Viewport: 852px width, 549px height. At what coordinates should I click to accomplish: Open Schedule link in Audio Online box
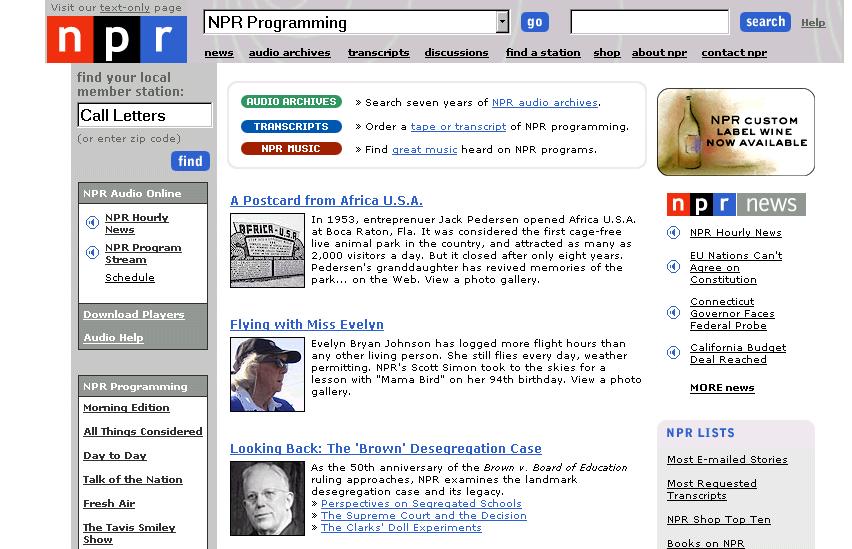[x=130, y=278]
